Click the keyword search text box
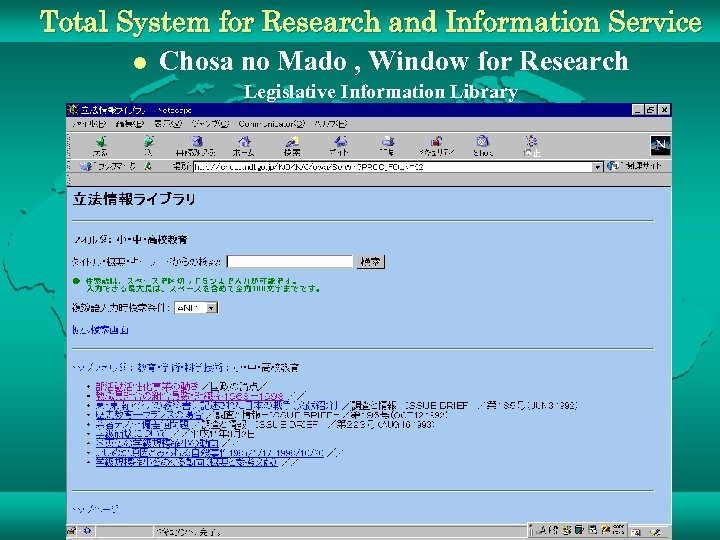This screenshot has width=720, height=540. [x=290, y=261]
